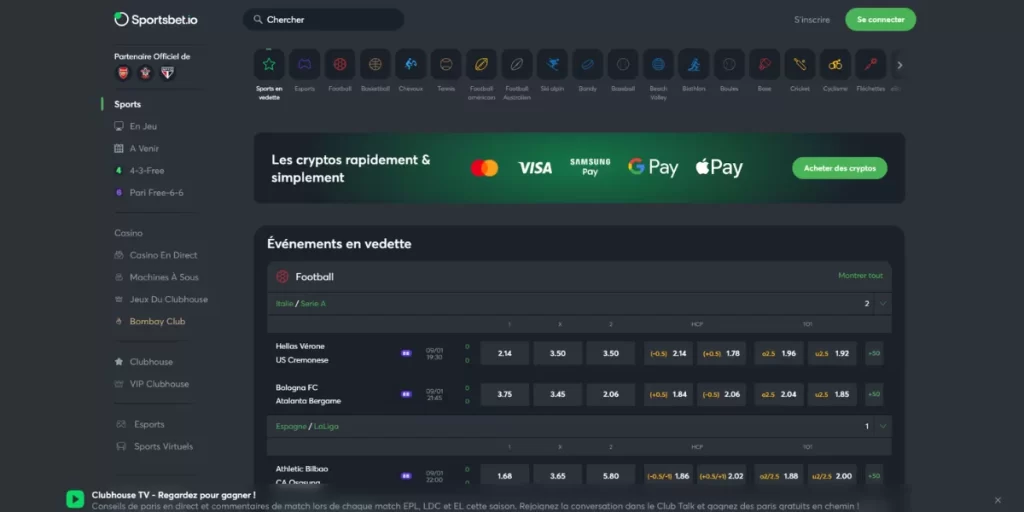Click the Sportsbet.io logo
The width and height of the screenshot is (1024, 512).
point(155,20)
